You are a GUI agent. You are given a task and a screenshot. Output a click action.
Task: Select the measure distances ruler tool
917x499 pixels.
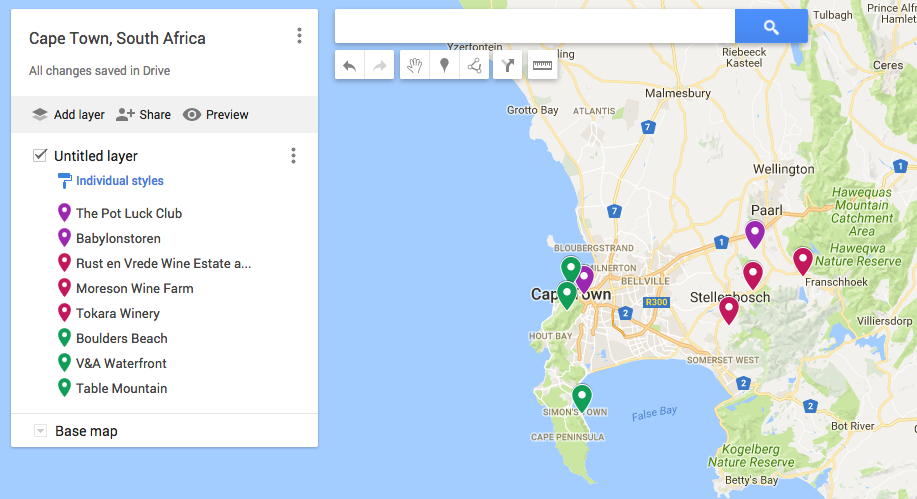point(542,66)
